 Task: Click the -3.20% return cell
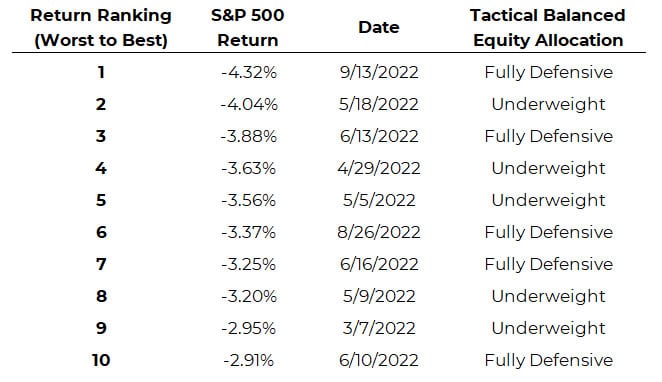[x=249, y=296]
